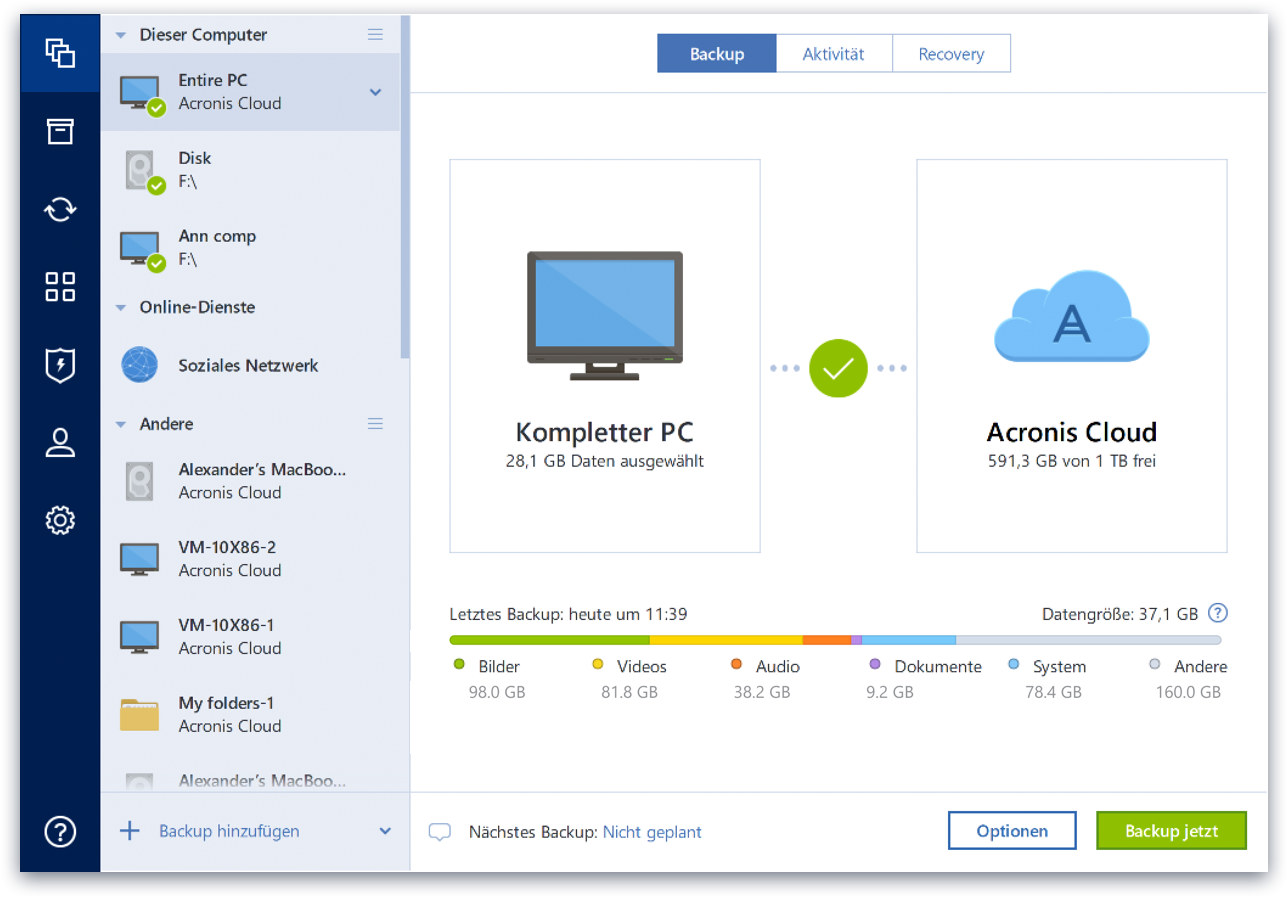Image resolution: width=1288 pixels, height=898 pixels.
Task: Collapse the Entire PC backup chevron
Action: pos(375,91)
